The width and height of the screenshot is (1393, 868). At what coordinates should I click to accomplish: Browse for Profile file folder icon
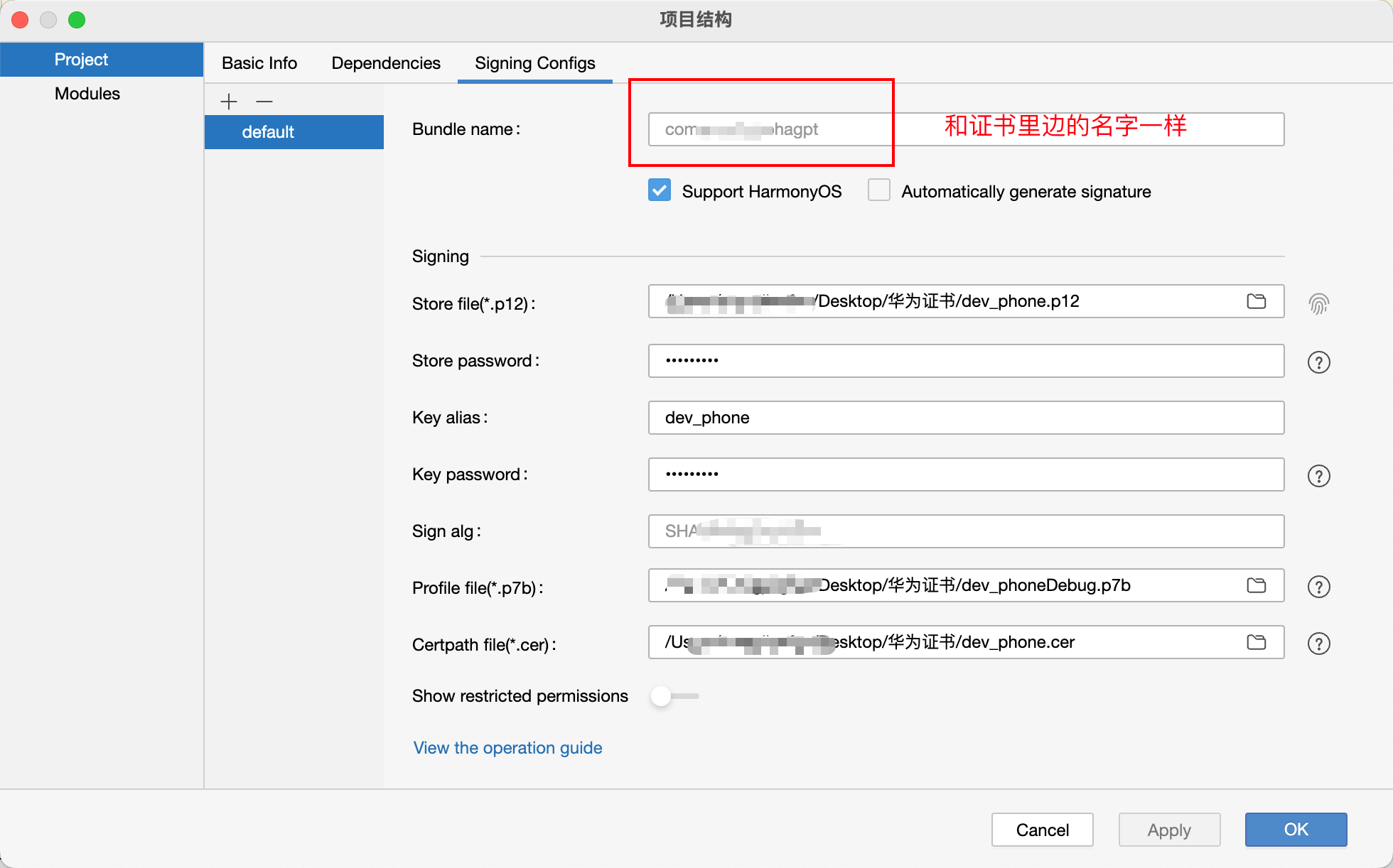(1257, 585)
